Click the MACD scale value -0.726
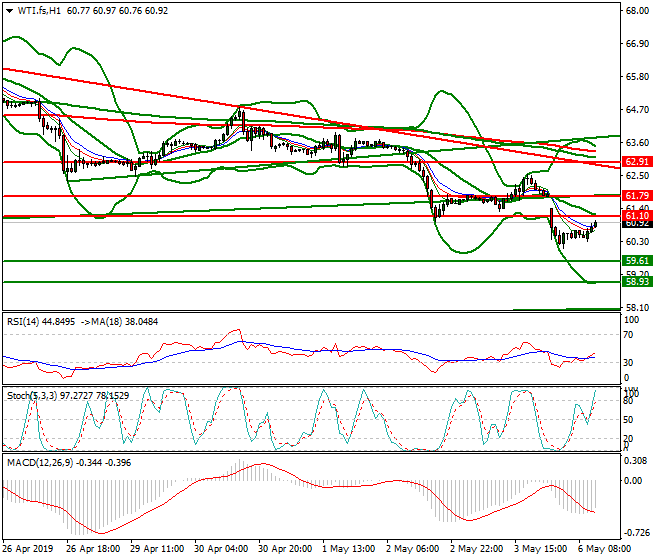This screenshot has width=660, height=560. 636,533
